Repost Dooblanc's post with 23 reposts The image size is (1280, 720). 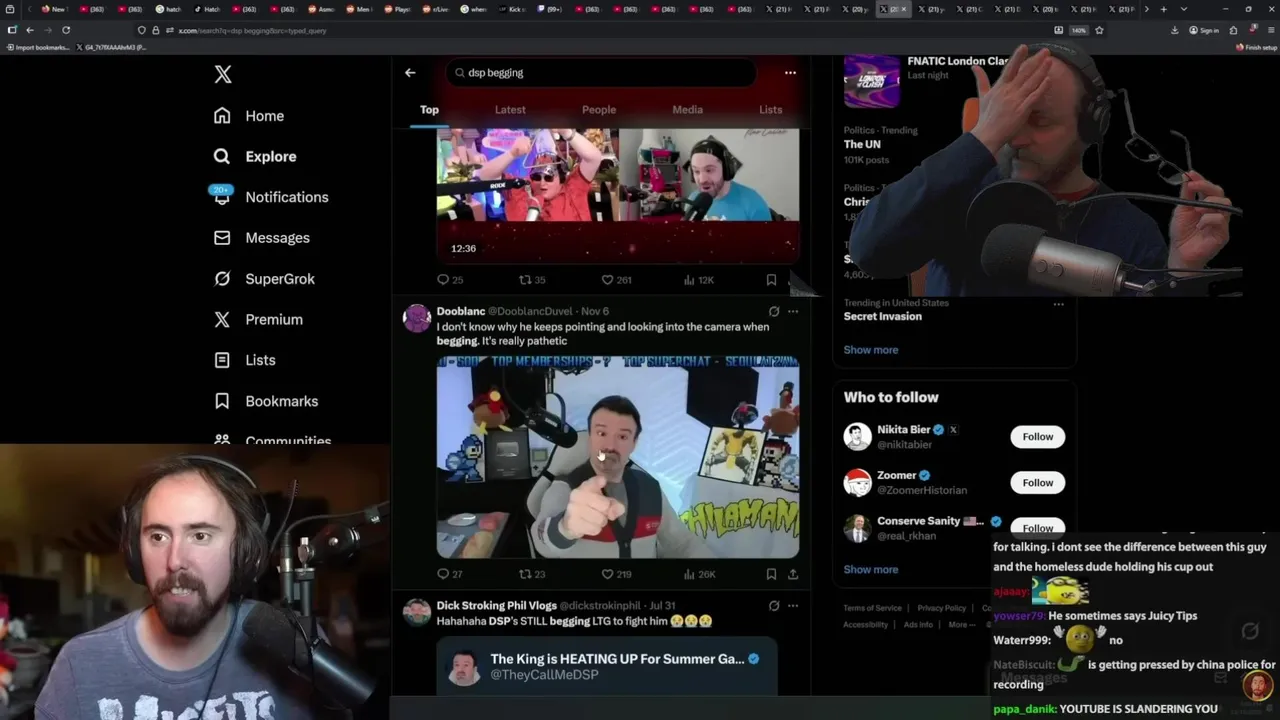(x=532, y=574)
